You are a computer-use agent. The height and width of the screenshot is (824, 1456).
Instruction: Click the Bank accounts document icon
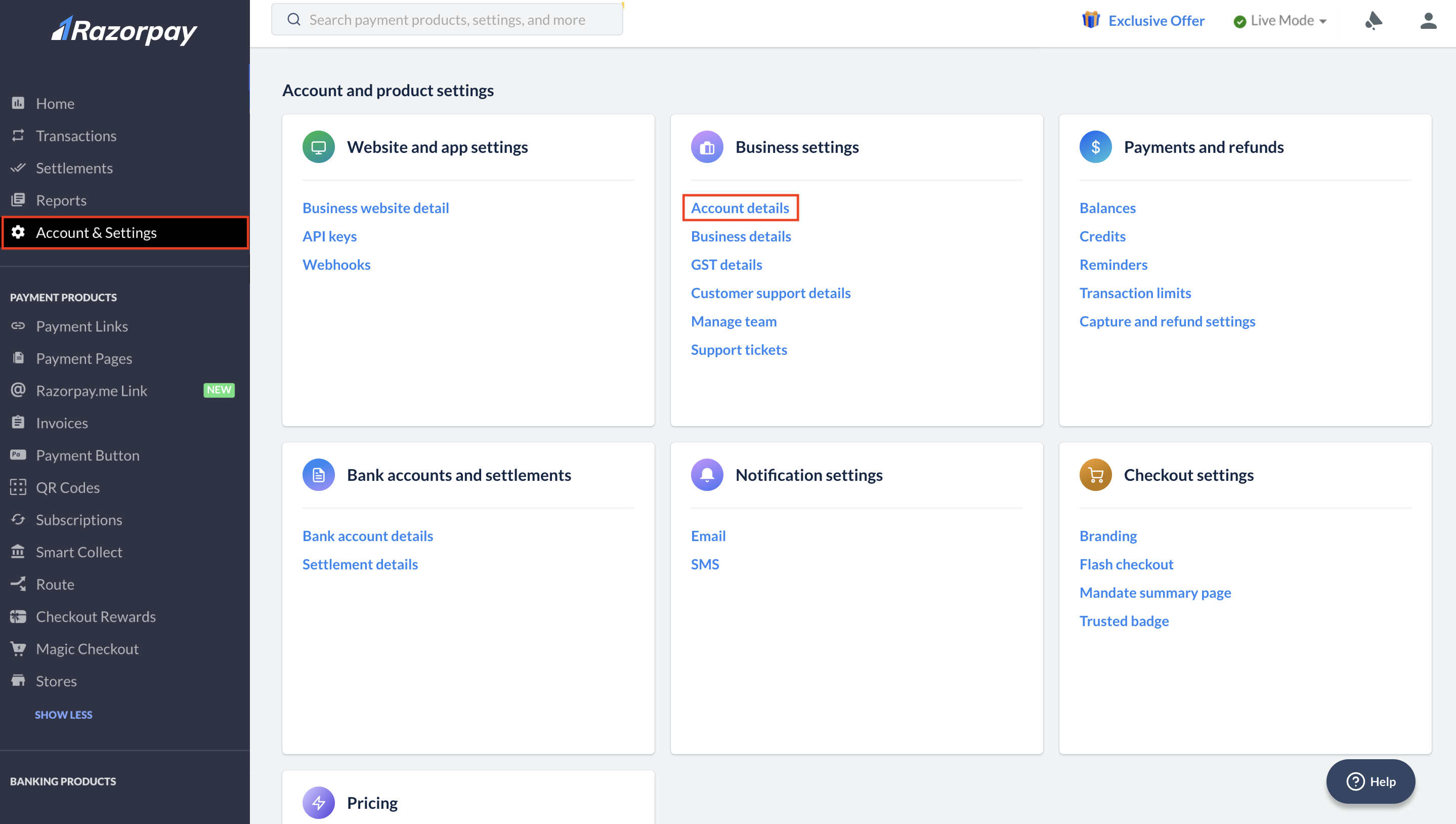point(318,475)
